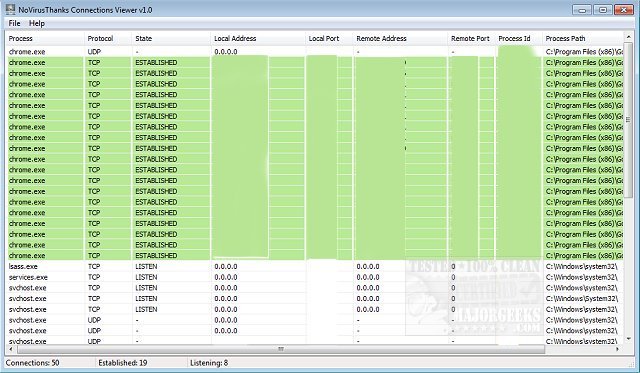Open the Help menu
The height and width of the screenshot is (373, 640).
[x=37, y=23]
